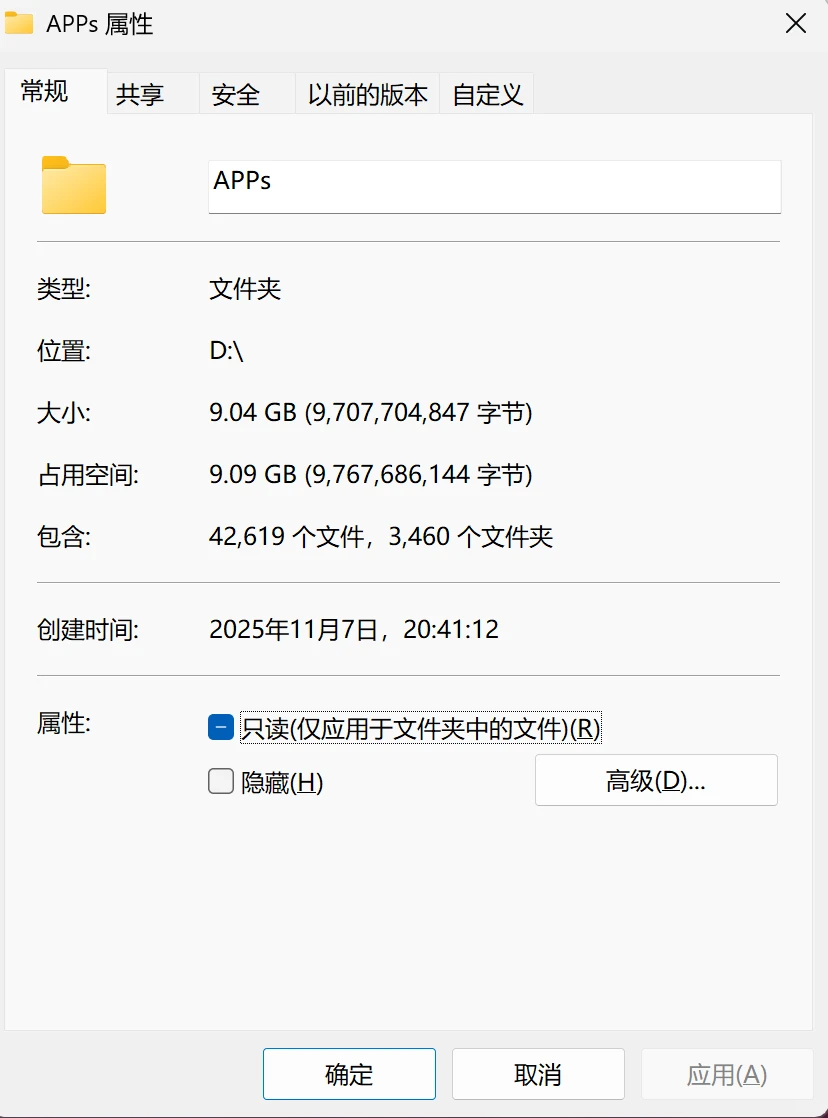Click the folder size text

click(x=370, y=412)
